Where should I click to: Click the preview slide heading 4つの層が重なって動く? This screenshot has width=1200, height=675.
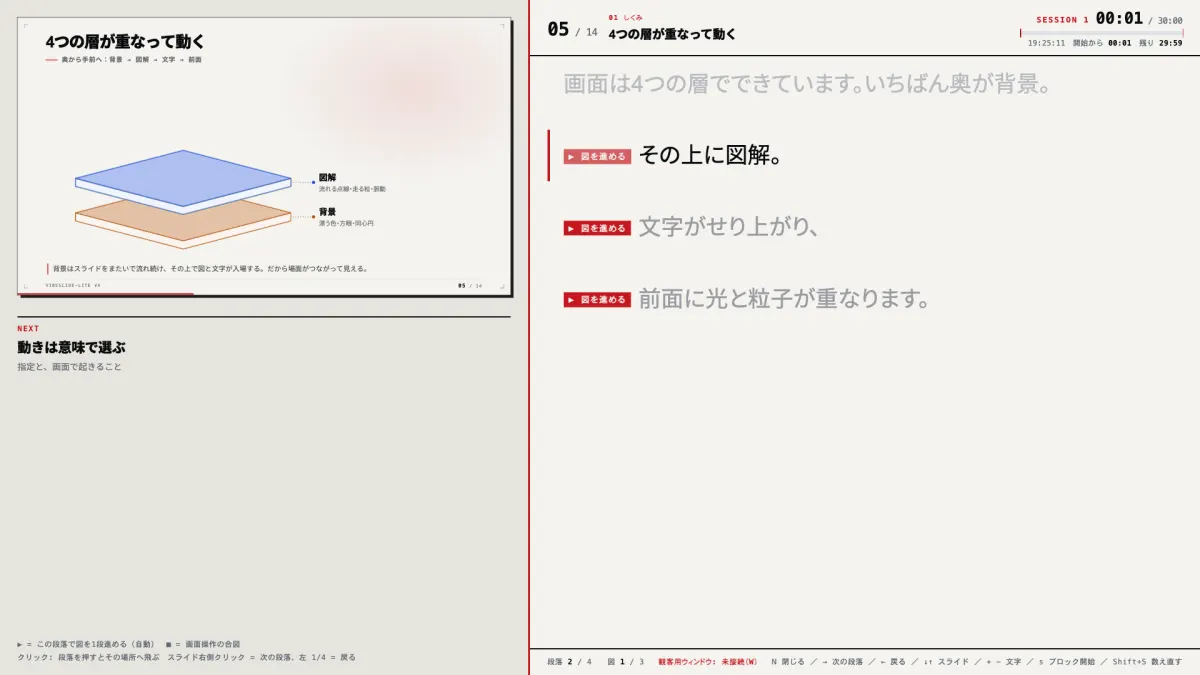pyautogui.click(x=125, y=42)
